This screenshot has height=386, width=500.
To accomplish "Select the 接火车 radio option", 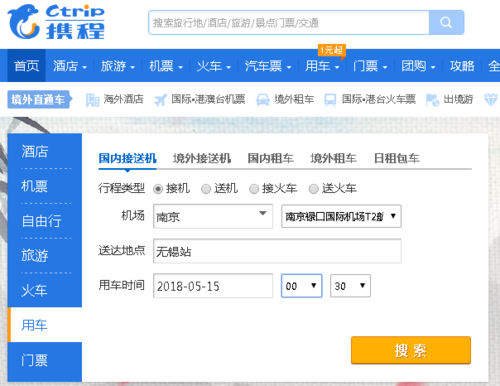I will (254, 189).
